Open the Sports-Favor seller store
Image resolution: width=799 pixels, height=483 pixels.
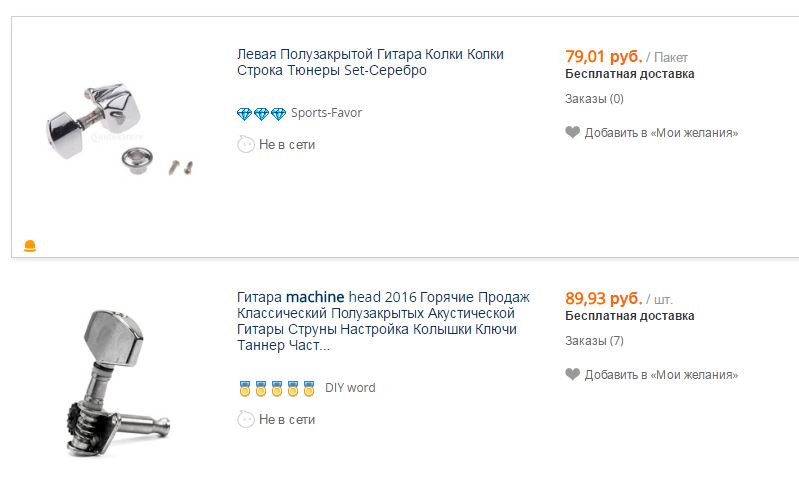pos(326,113)
